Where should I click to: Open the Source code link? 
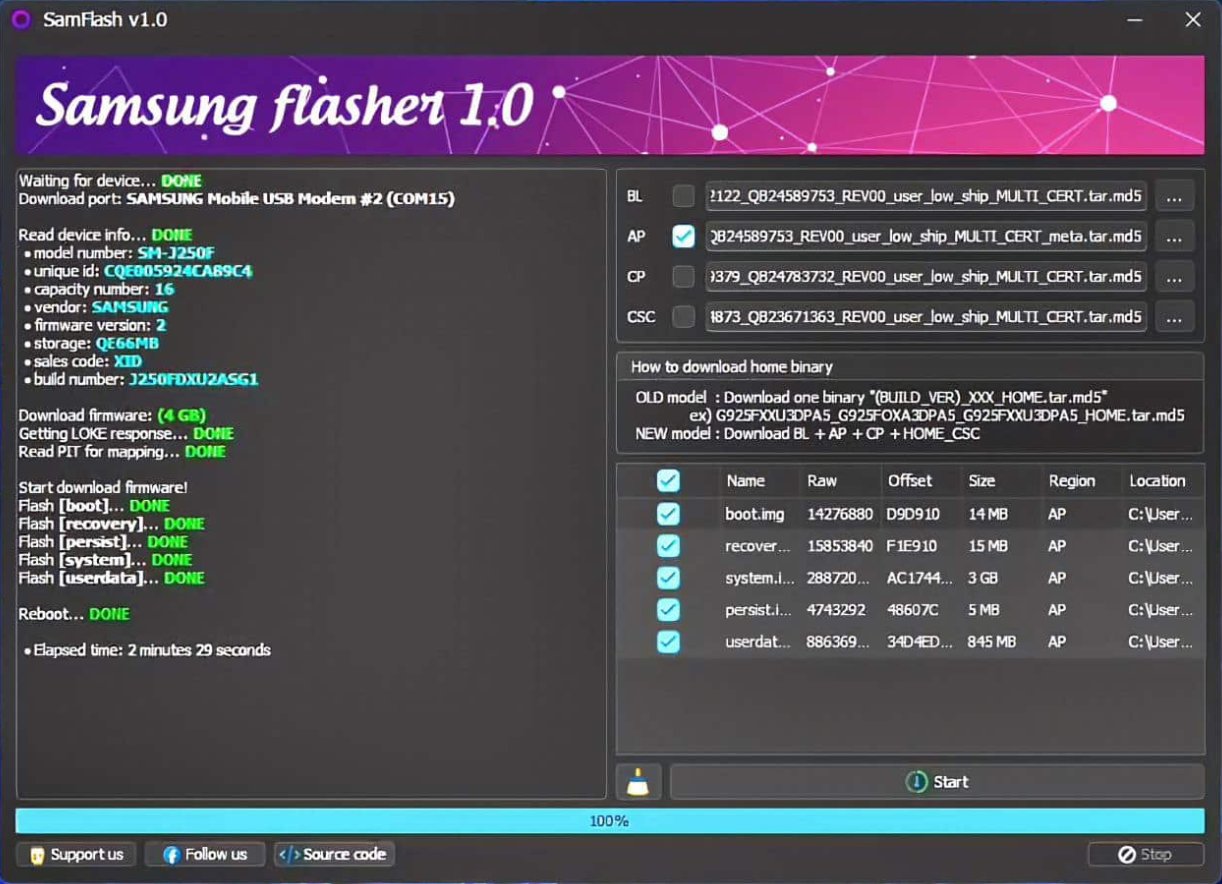tap(334, 854)
